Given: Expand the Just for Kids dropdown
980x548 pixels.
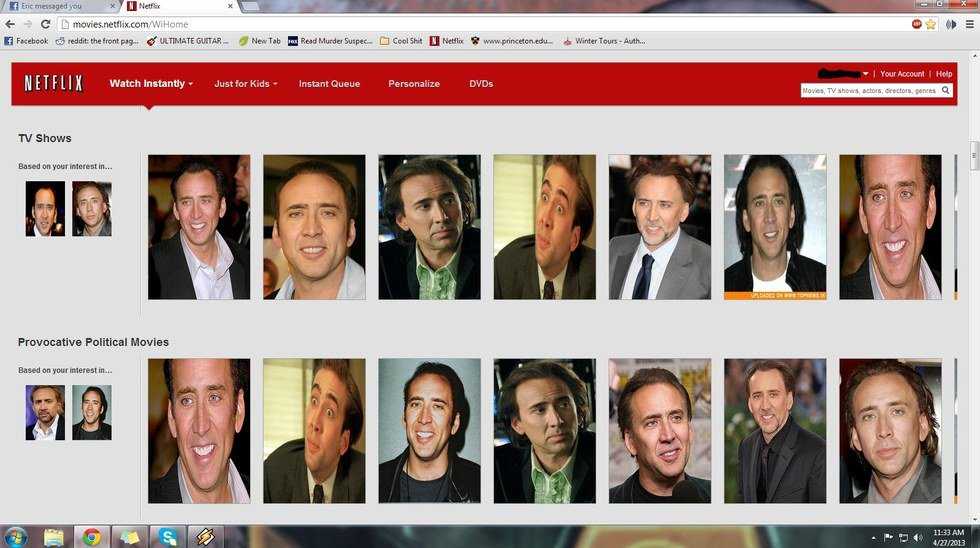Looking at the screenshot, I should pos(245,84).
